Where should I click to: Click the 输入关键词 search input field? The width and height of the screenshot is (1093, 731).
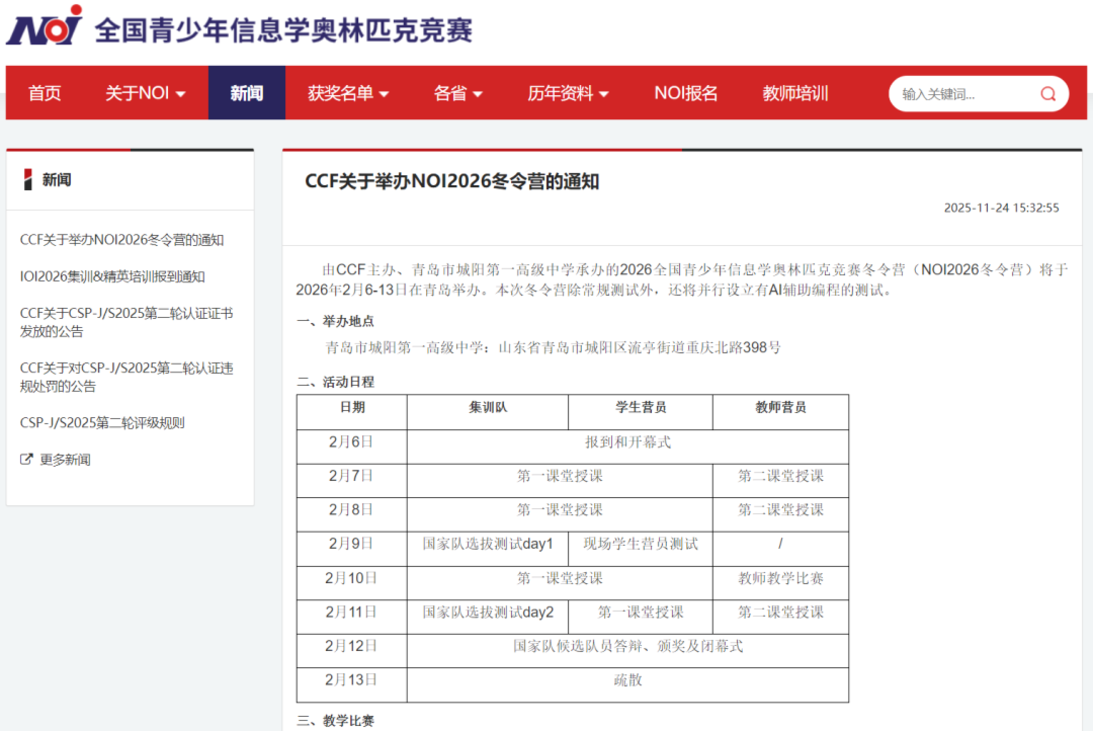pos(965,94)
